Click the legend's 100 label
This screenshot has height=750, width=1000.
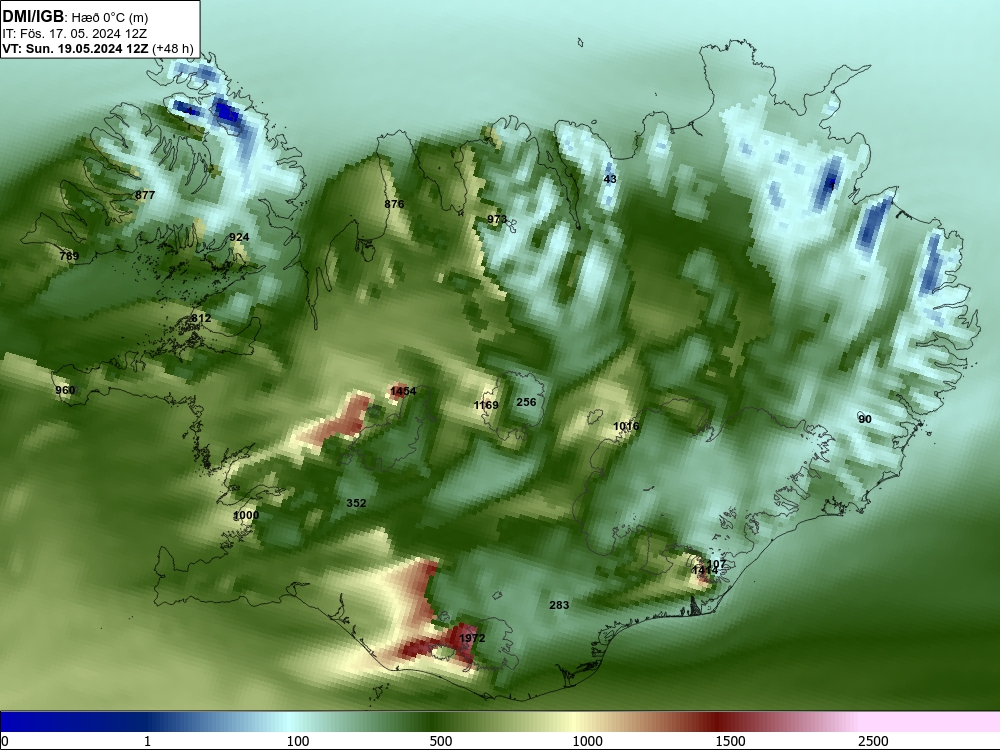[x=298, y=741]
